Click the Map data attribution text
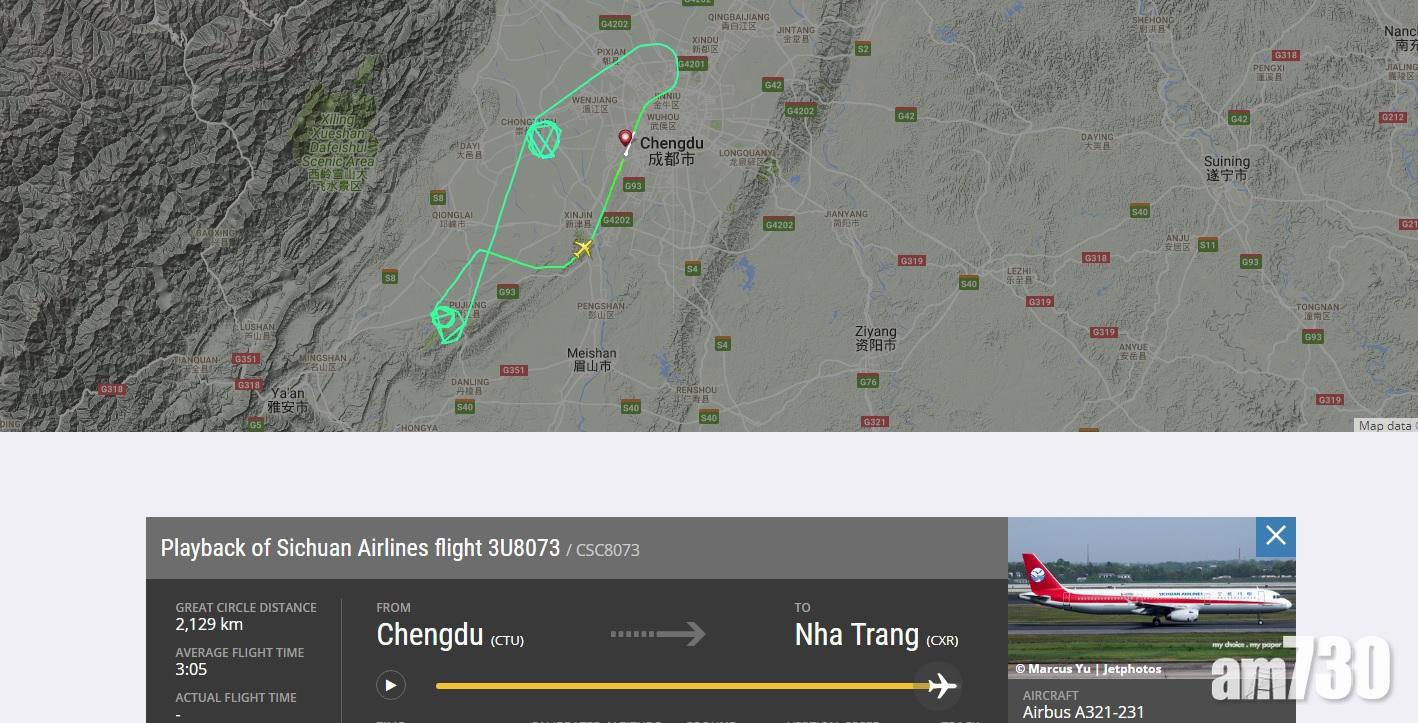Viewport: 1418px width, 723px height. (1387, 426)
